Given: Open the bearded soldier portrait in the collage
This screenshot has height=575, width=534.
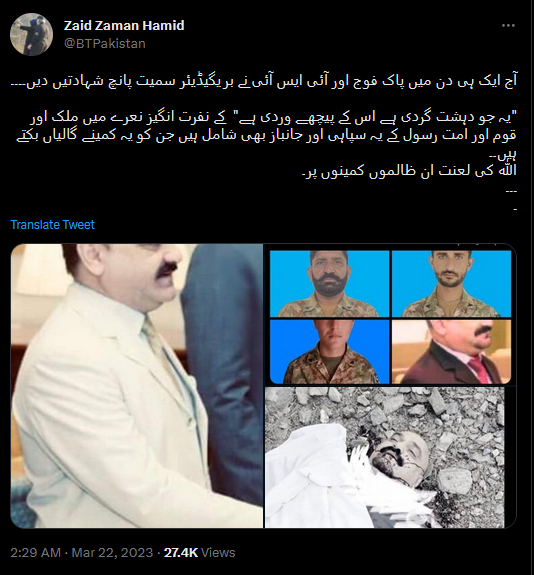Looking at the screenshot, I should 329,283.
